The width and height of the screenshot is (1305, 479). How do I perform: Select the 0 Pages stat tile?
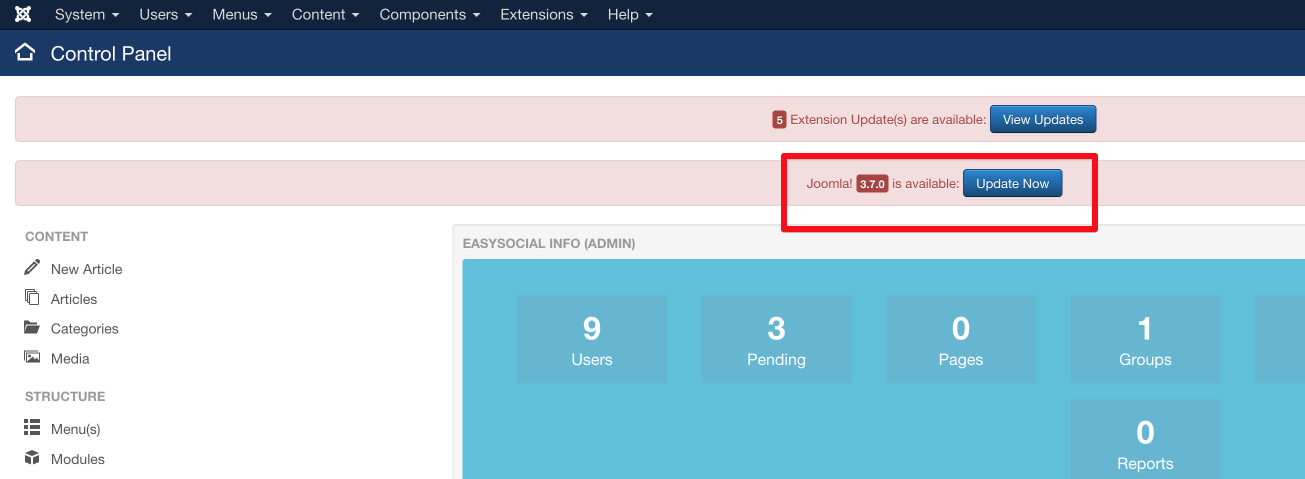pyautogui.click(x=961, y=339)
